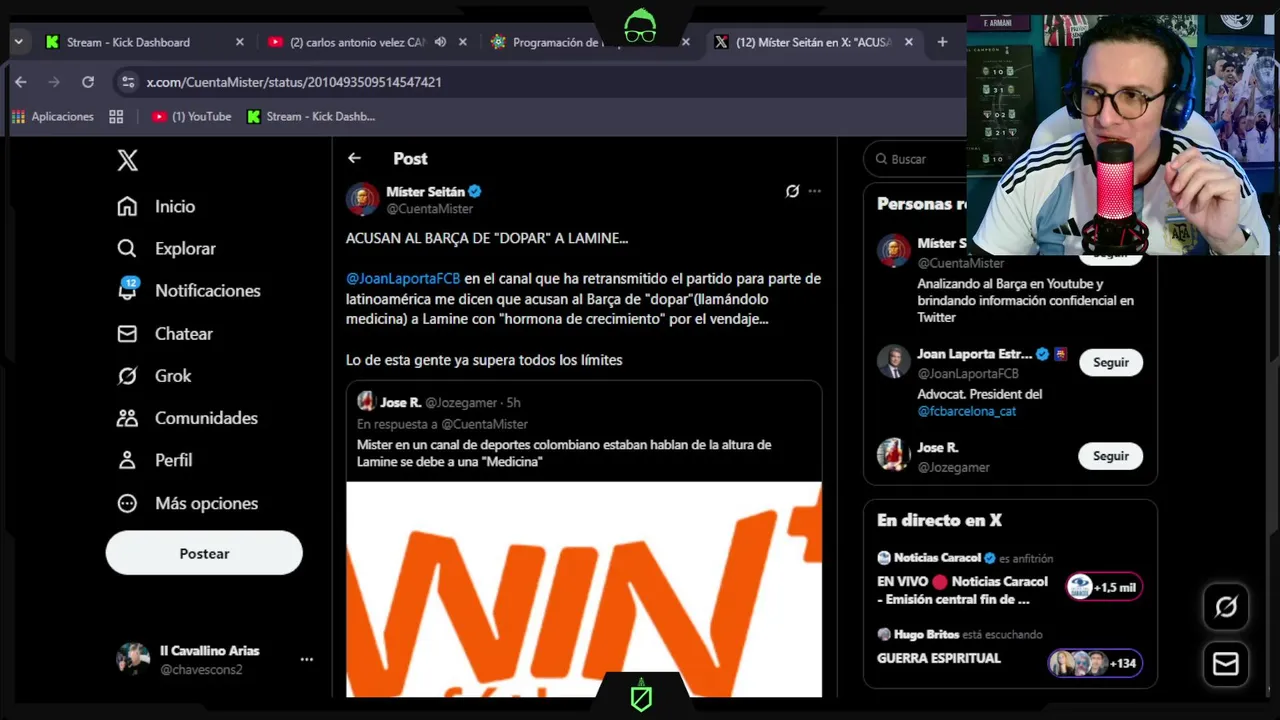Image resolution: width=1280 pixels, height=720 pixels.
Task: Open a new browser tab
Action: click(942, 42)
